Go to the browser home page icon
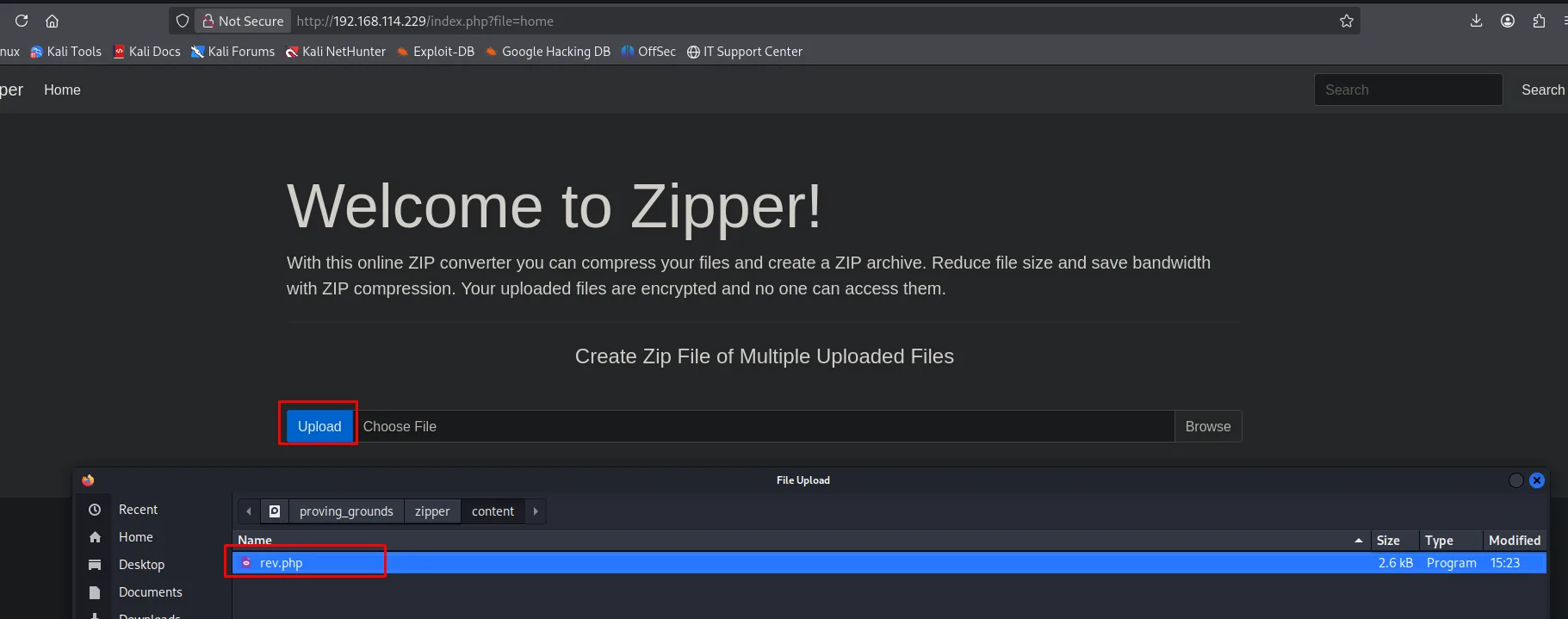This screenshot has width=1568, height=619. pos(52,21)
